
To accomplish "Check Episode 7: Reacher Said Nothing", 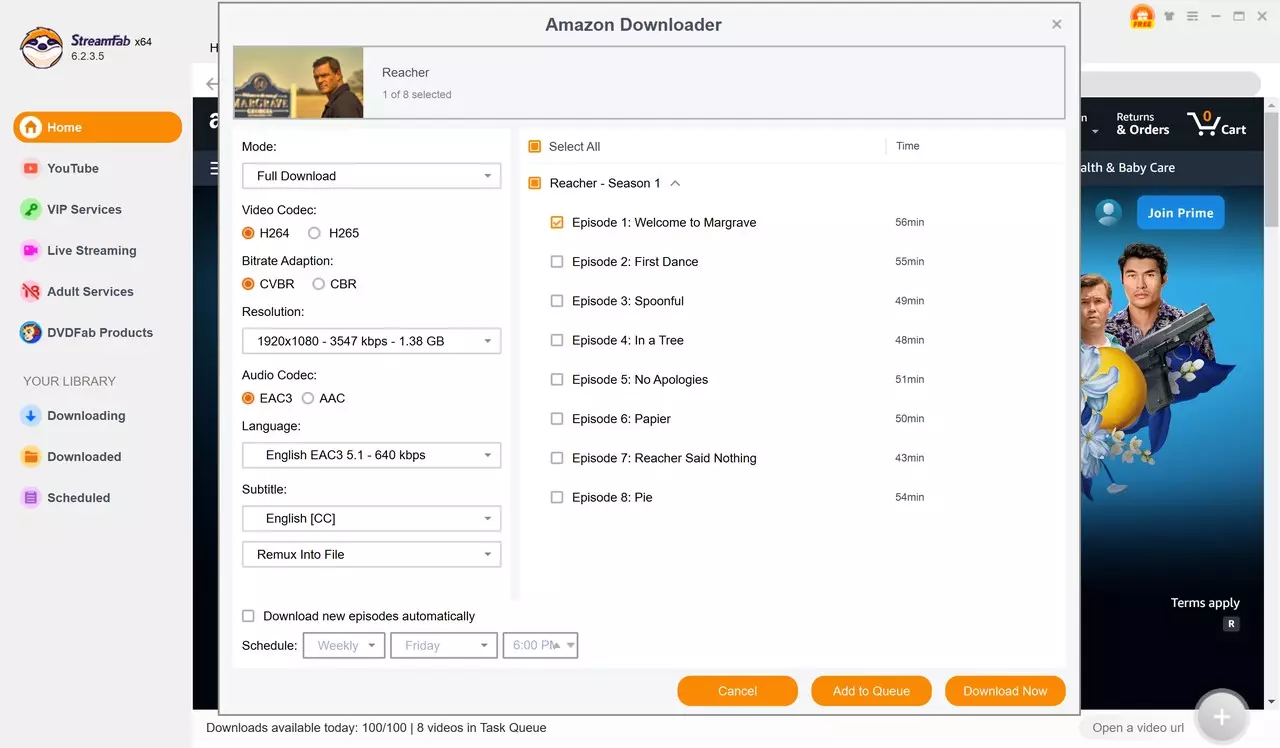I will point(557,457).
